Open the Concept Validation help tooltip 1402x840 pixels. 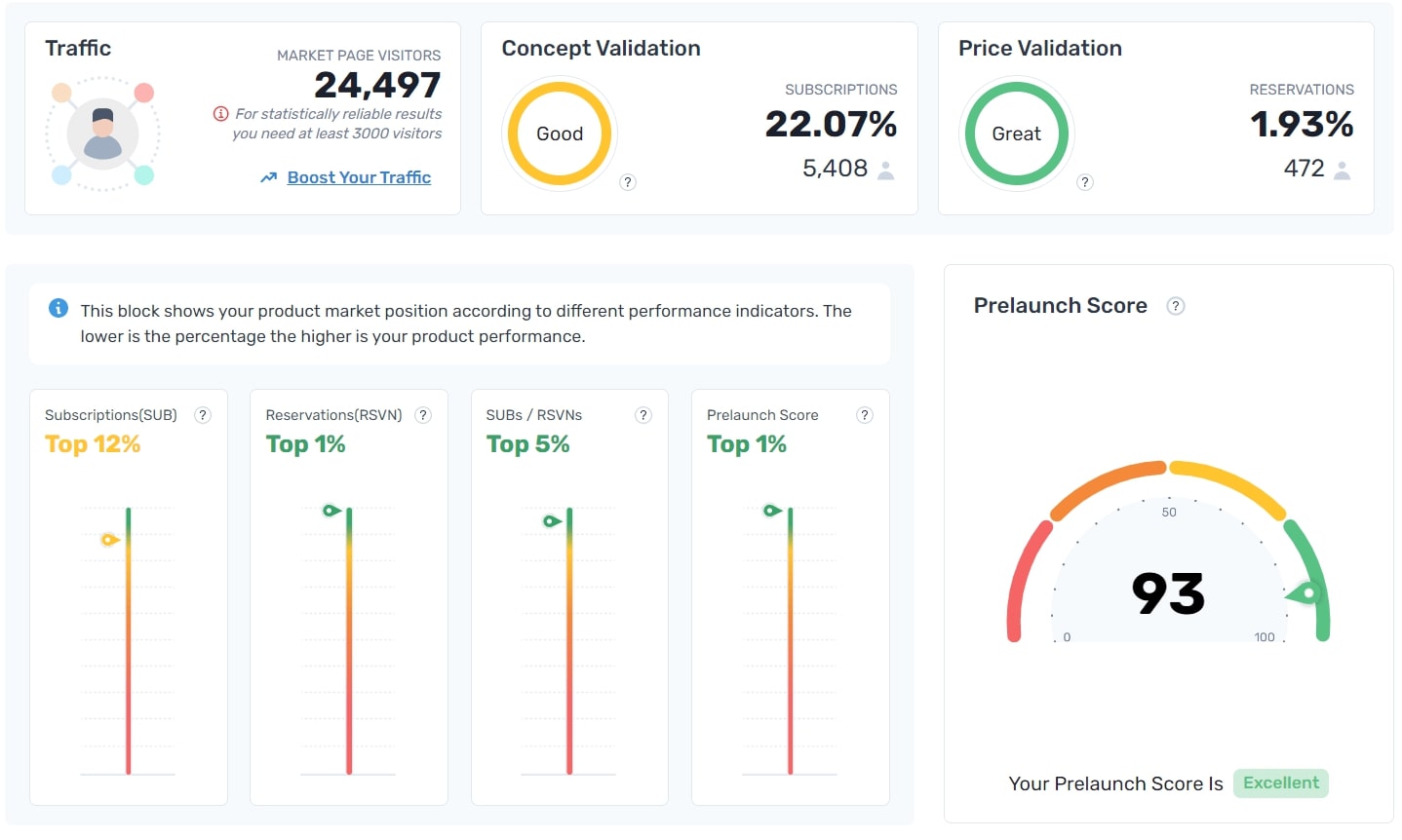point(628,181)
